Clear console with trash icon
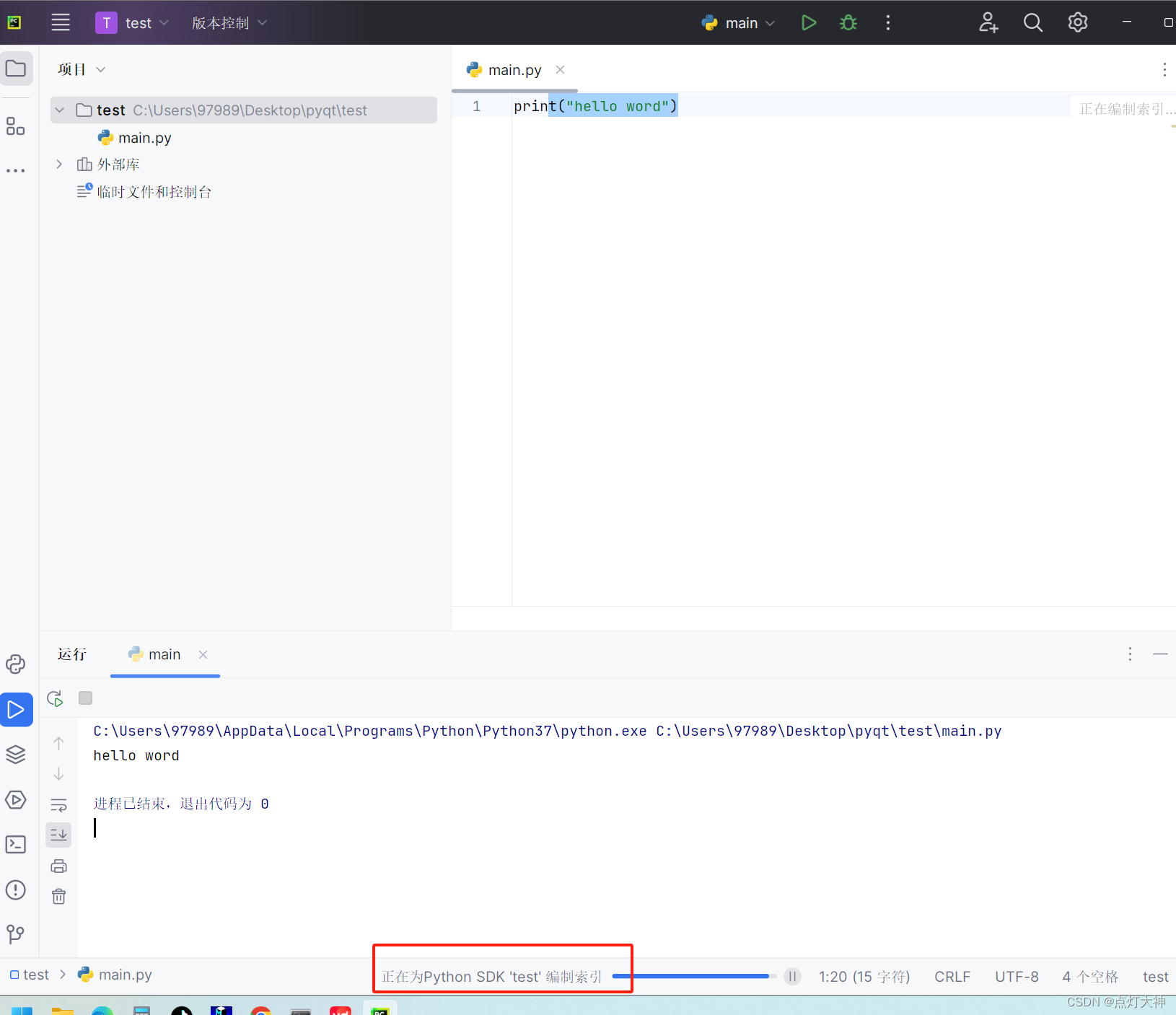Viewport: 1176px width, 1015px height. pos(59,897)
